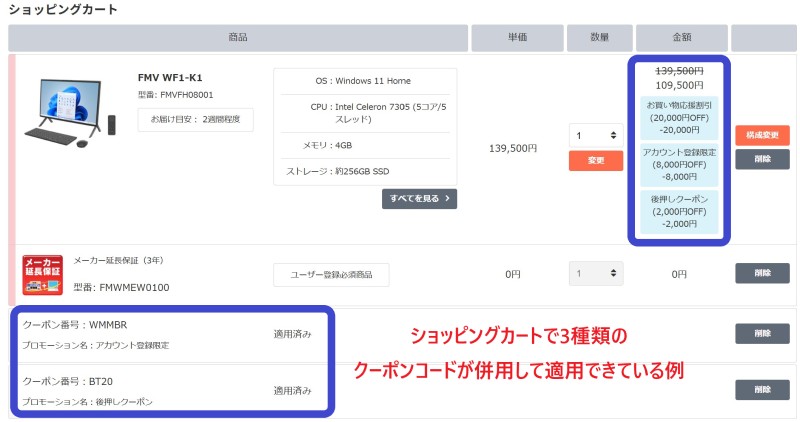Click クーポン番号：WMMBR text
Viewport: 800px width, 422px height.
point(75,325)
